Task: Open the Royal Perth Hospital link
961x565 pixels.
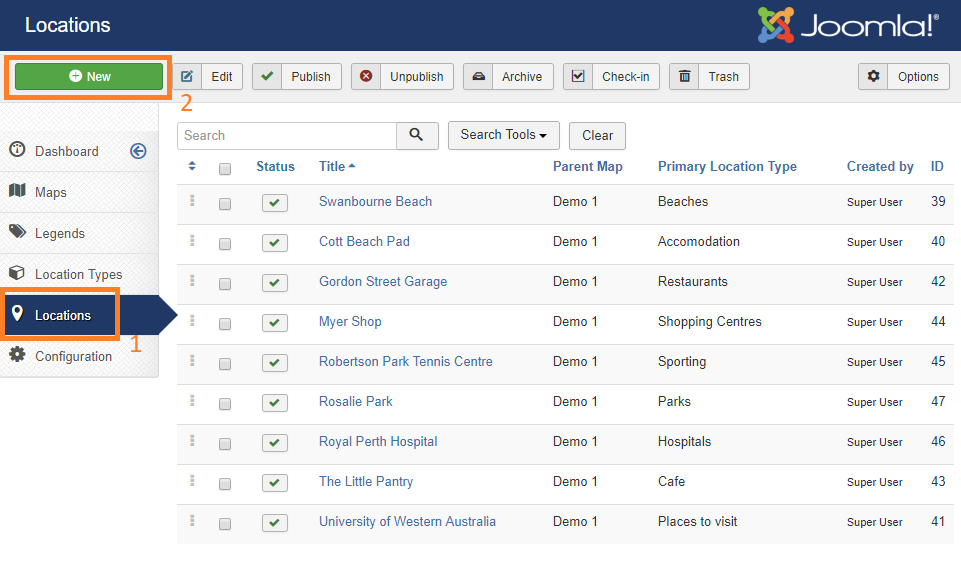Action: 378,442
